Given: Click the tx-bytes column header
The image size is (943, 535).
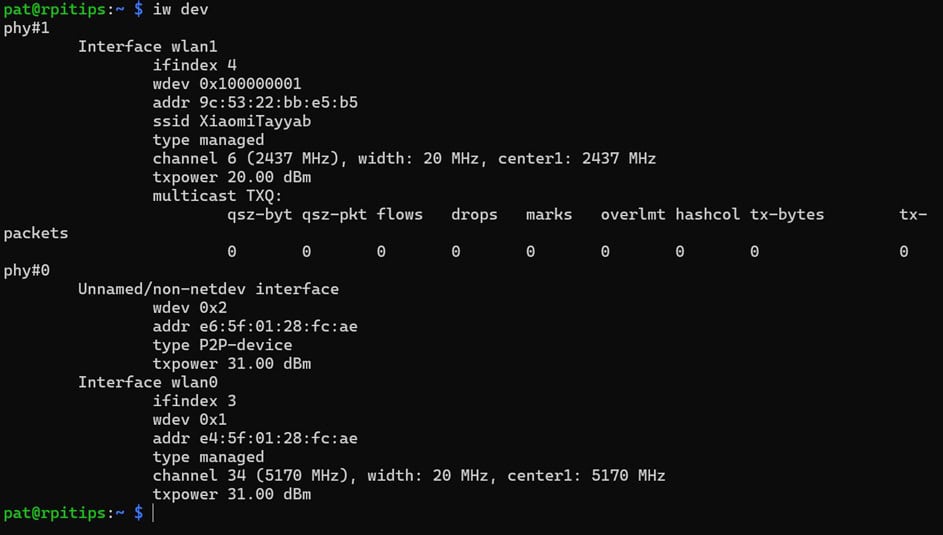Looking at the screenshot, I should pos(787,214).
